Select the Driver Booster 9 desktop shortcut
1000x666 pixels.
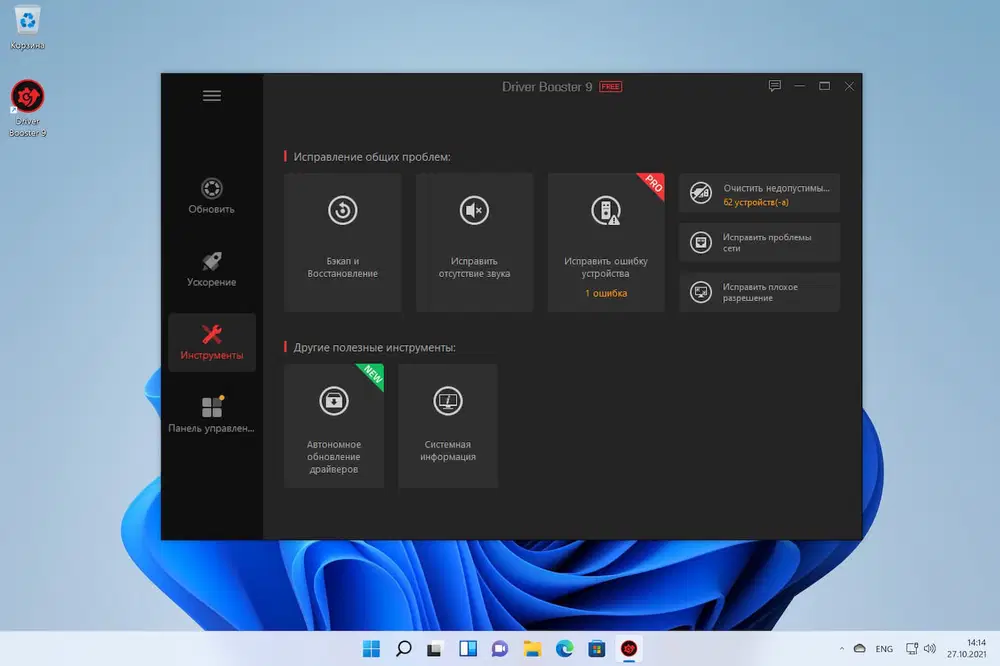(x=27, y=108)
